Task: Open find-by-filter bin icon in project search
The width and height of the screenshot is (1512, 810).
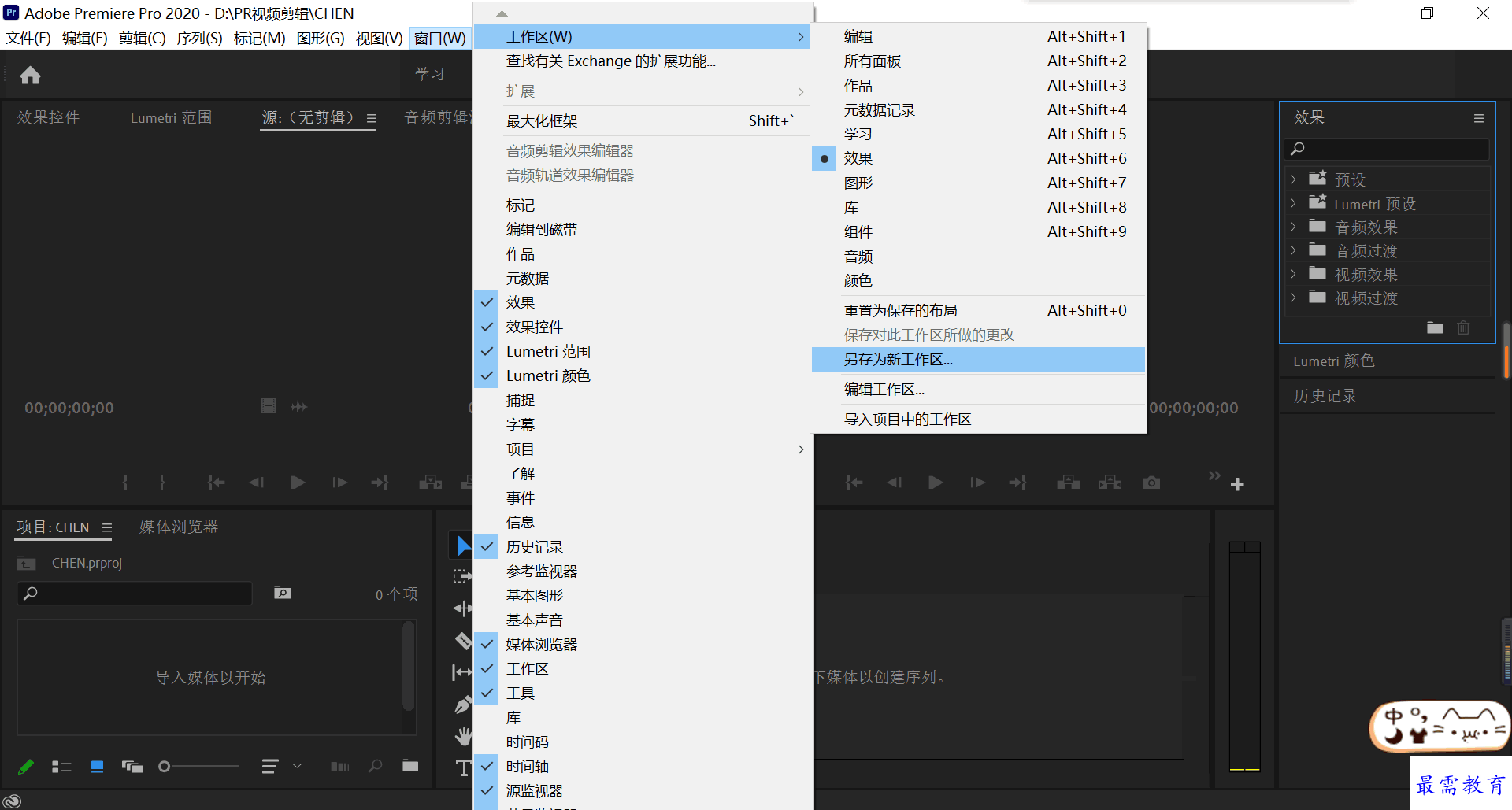Action: 283,593
